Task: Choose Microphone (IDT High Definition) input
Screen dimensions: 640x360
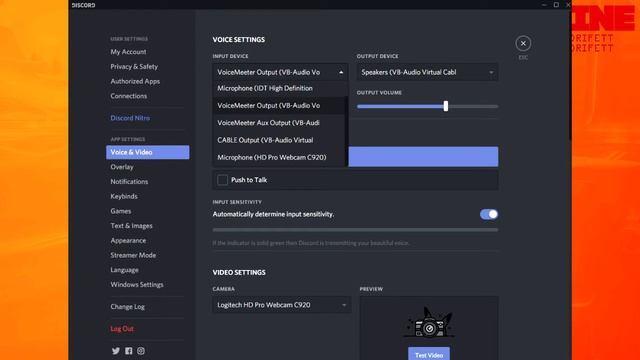Action: click(x=279, y=88)
